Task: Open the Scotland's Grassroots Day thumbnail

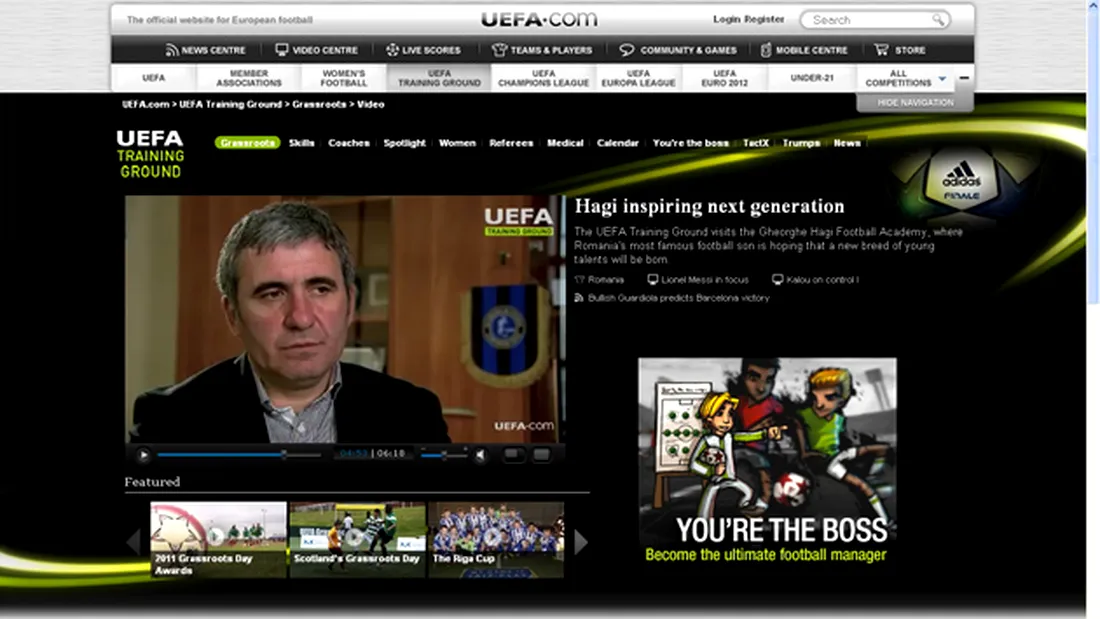Action: 357,539
